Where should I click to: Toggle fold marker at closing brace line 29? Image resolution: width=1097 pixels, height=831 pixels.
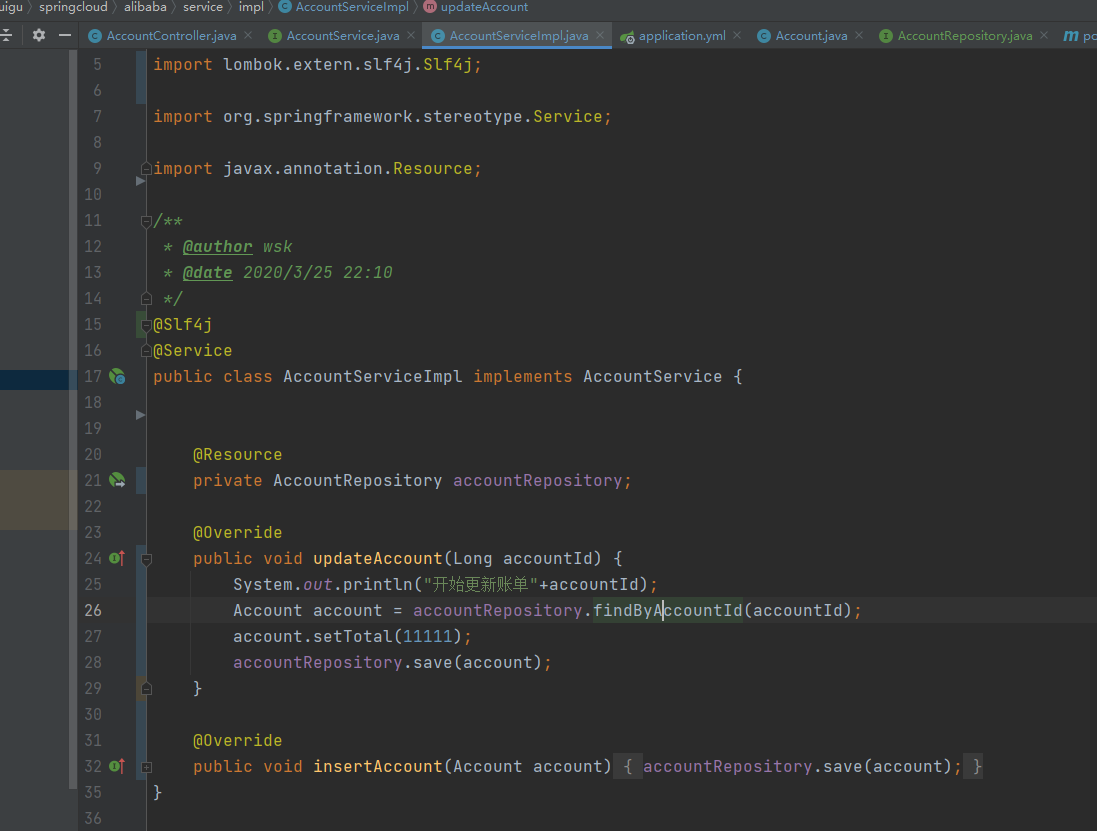pyautogui.click(x=146, y=689)
